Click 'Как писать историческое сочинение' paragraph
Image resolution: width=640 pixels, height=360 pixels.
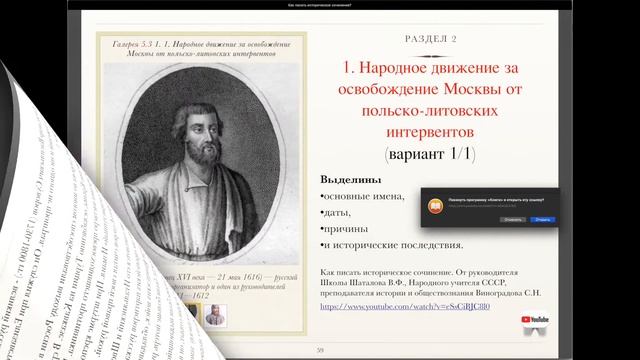(x=430, y=282)
